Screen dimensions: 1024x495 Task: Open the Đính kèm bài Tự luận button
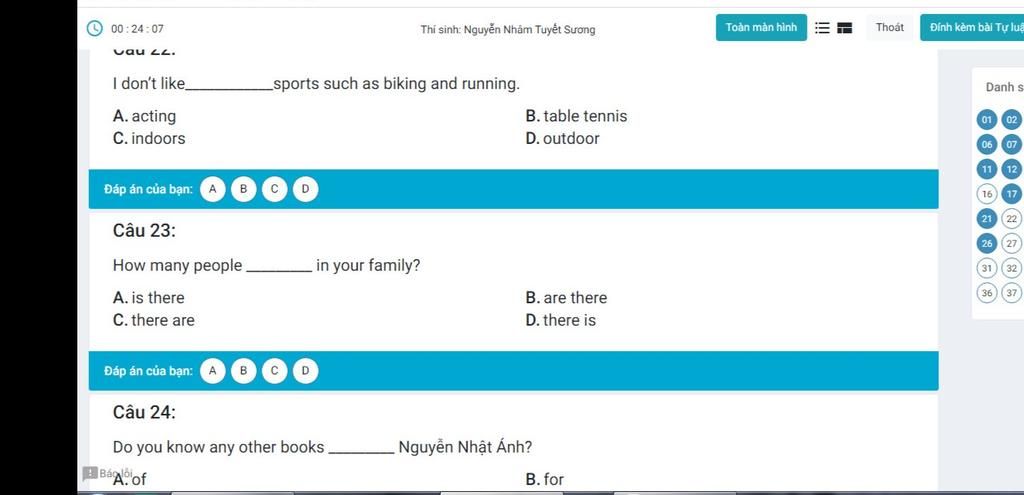(x=972, y=27)
